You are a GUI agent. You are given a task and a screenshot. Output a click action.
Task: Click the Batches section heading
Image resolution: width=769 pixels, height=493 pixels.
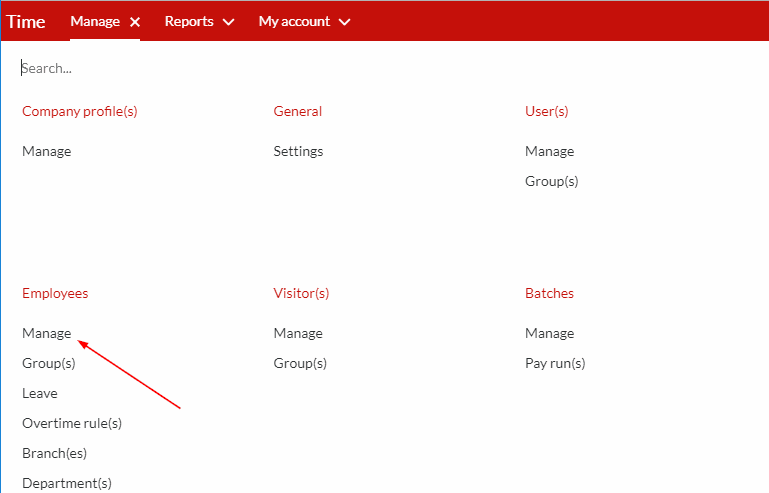[549, 293]
